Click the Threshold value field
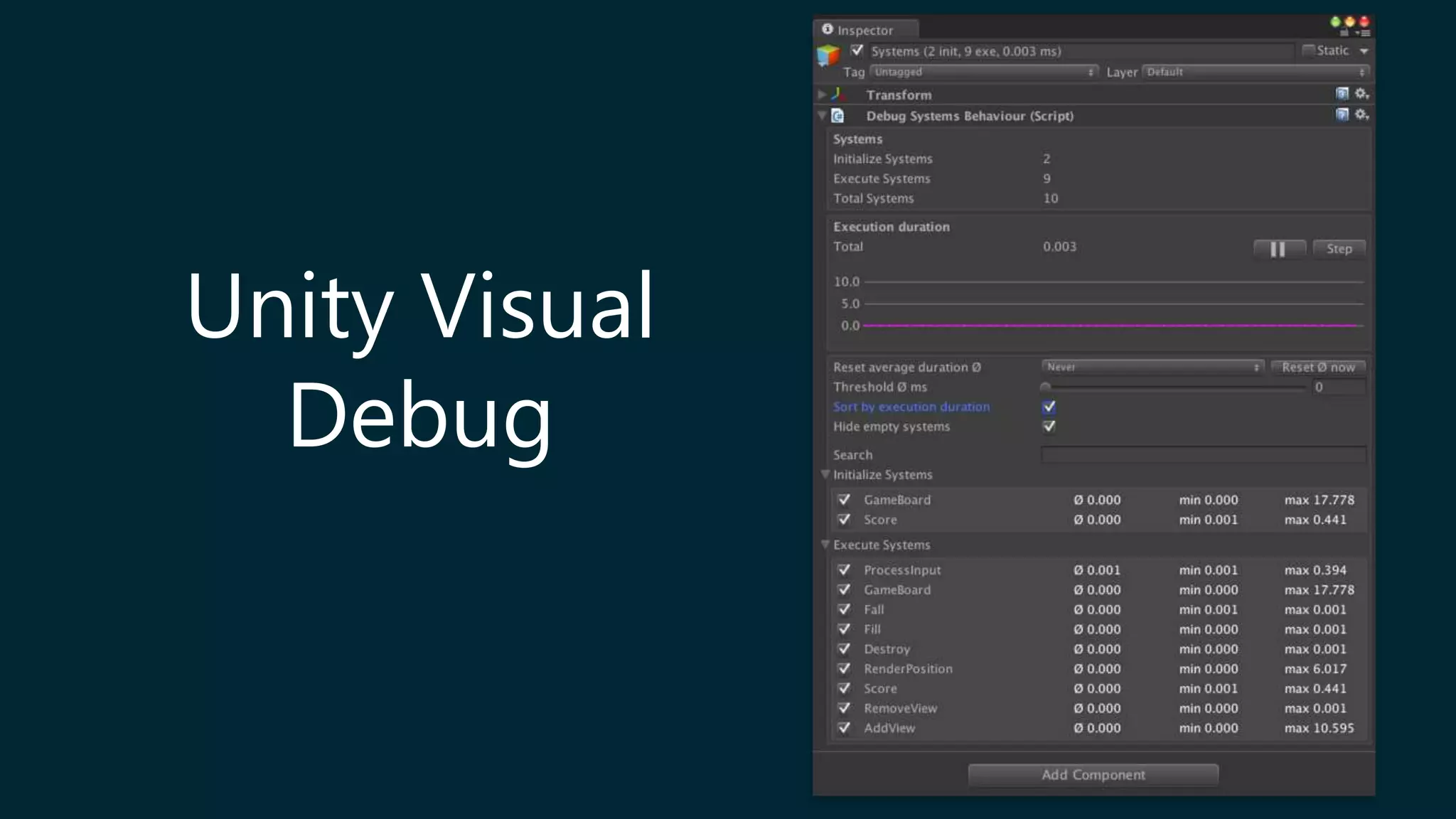This screenshot has width=1456, height=819. 1339,387
